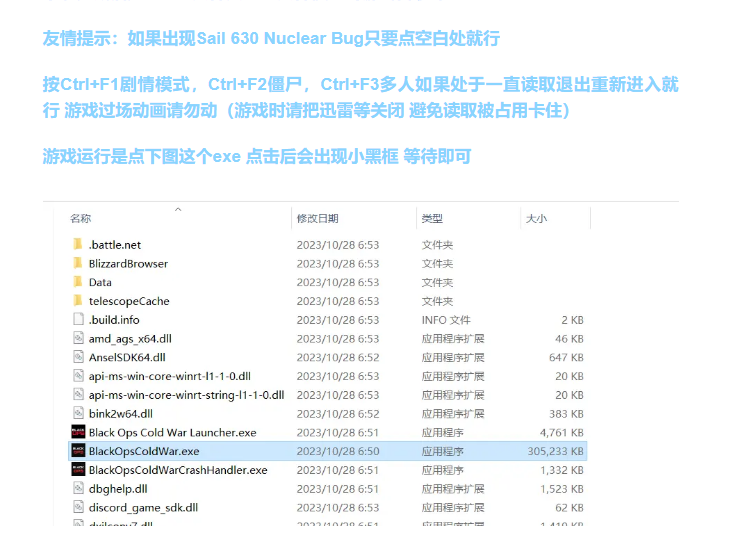Click the .battle.net folder name
This screenshot has height=555, width=734.
click(x=115, y=245)
